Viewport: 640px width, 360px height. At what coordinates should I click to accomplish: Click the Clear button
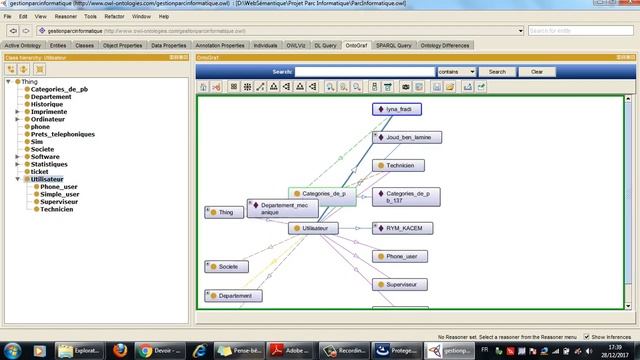[537, 72]
